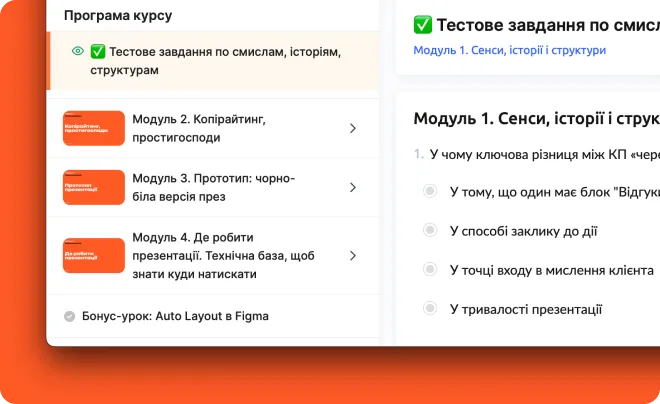
Task: Open Модуль 3. Прототип: чорно-біла версія title
Action: click(213, 187)
